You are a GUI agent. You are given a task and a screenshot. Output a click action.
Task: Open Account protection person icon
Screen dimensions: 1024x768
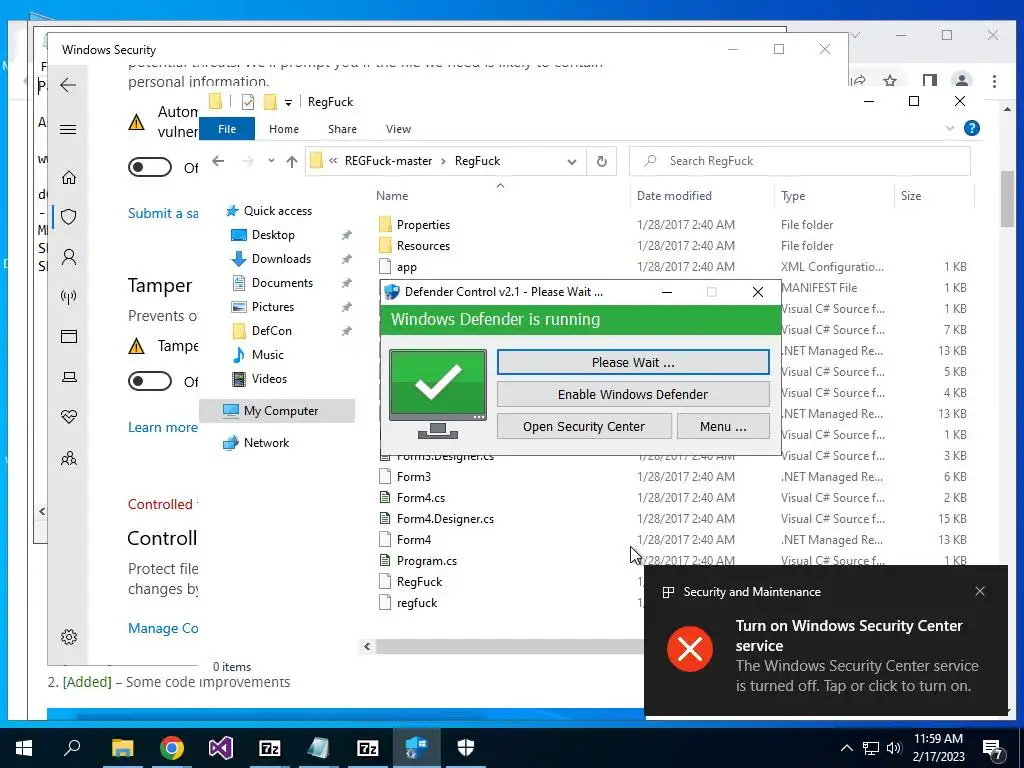[x=69, y=257]
